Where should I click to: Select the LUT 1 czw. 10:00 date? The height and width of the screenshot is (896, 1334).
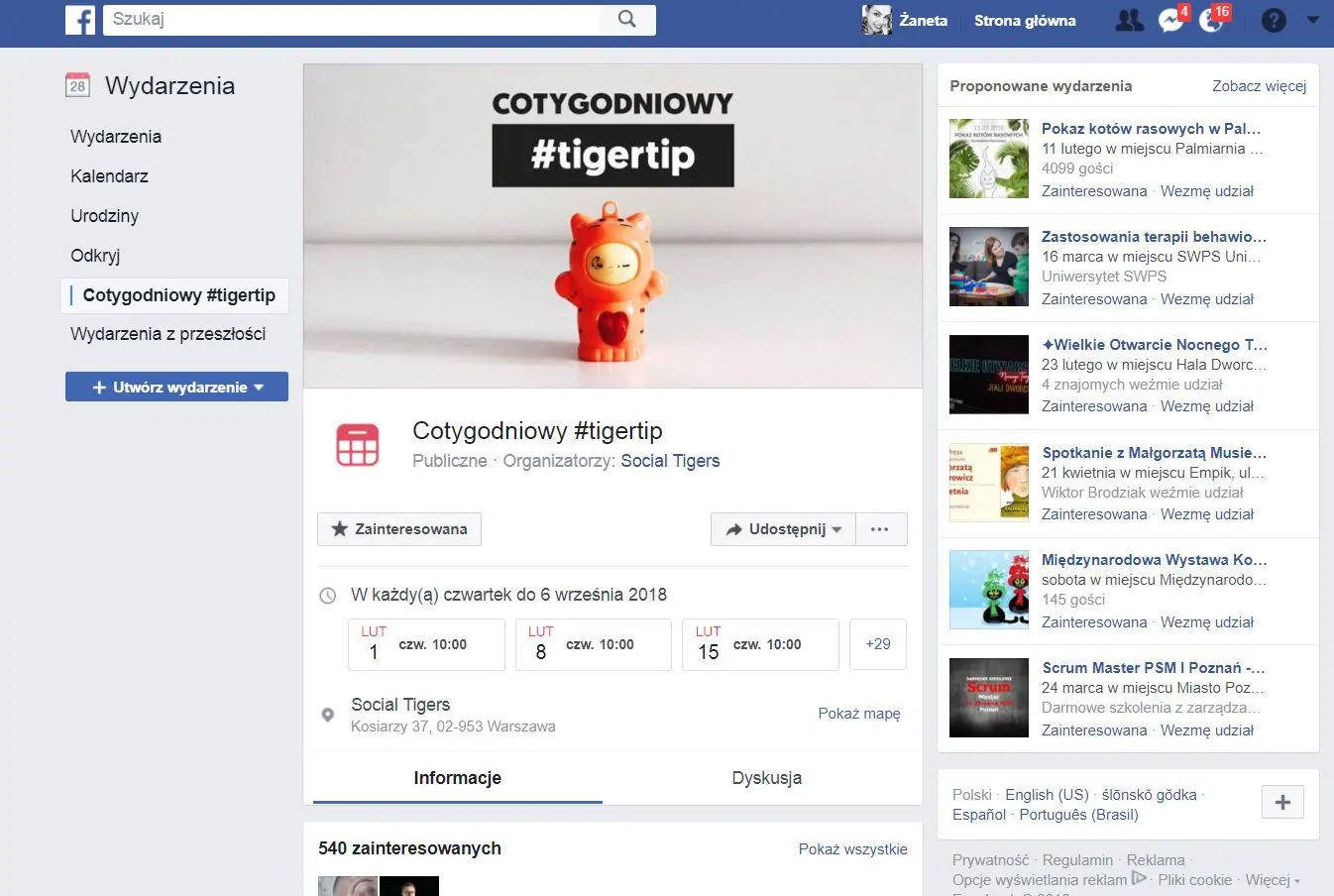pyautogui.click(x=426, y=644)
